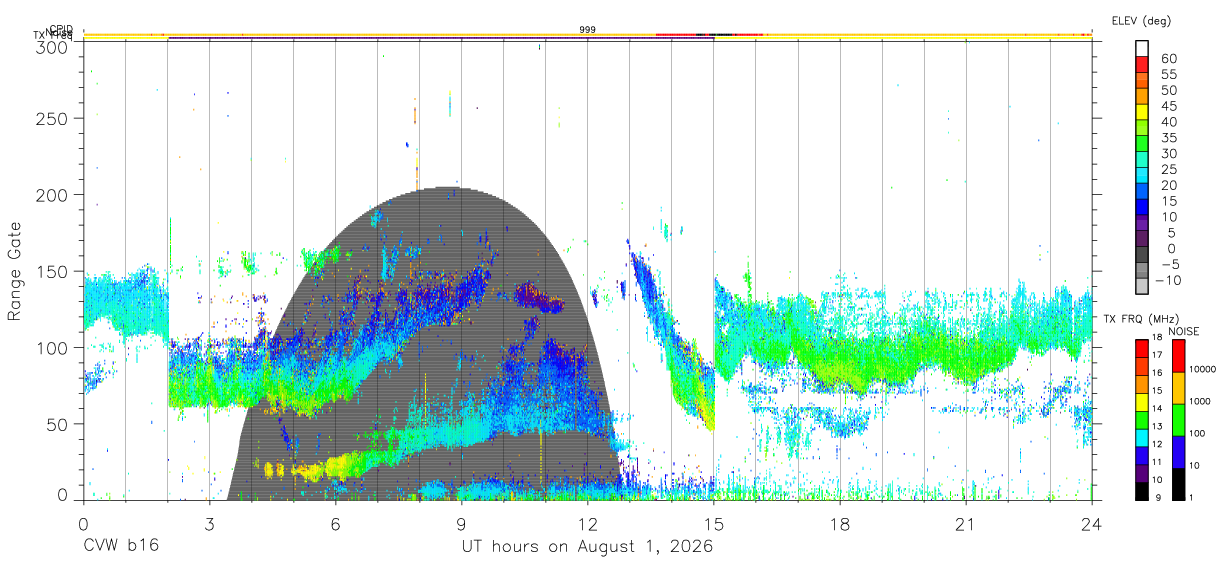Click '20' on the ELEV colorbar
Image resolution: width=1228 pixels, height=567 pixels.
click(1168, 185)
